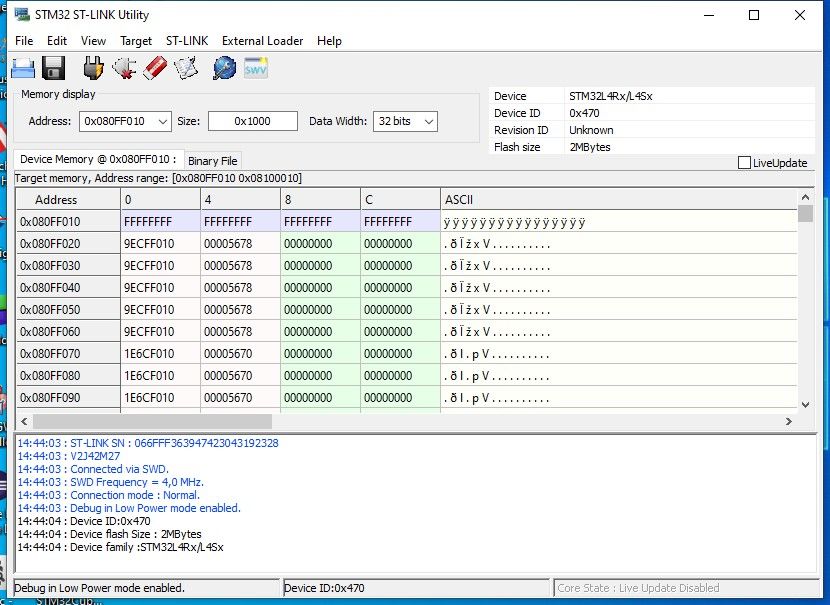
Task: Click Device ID value 0x470 in info panel
Action: [x=584, y=113]
